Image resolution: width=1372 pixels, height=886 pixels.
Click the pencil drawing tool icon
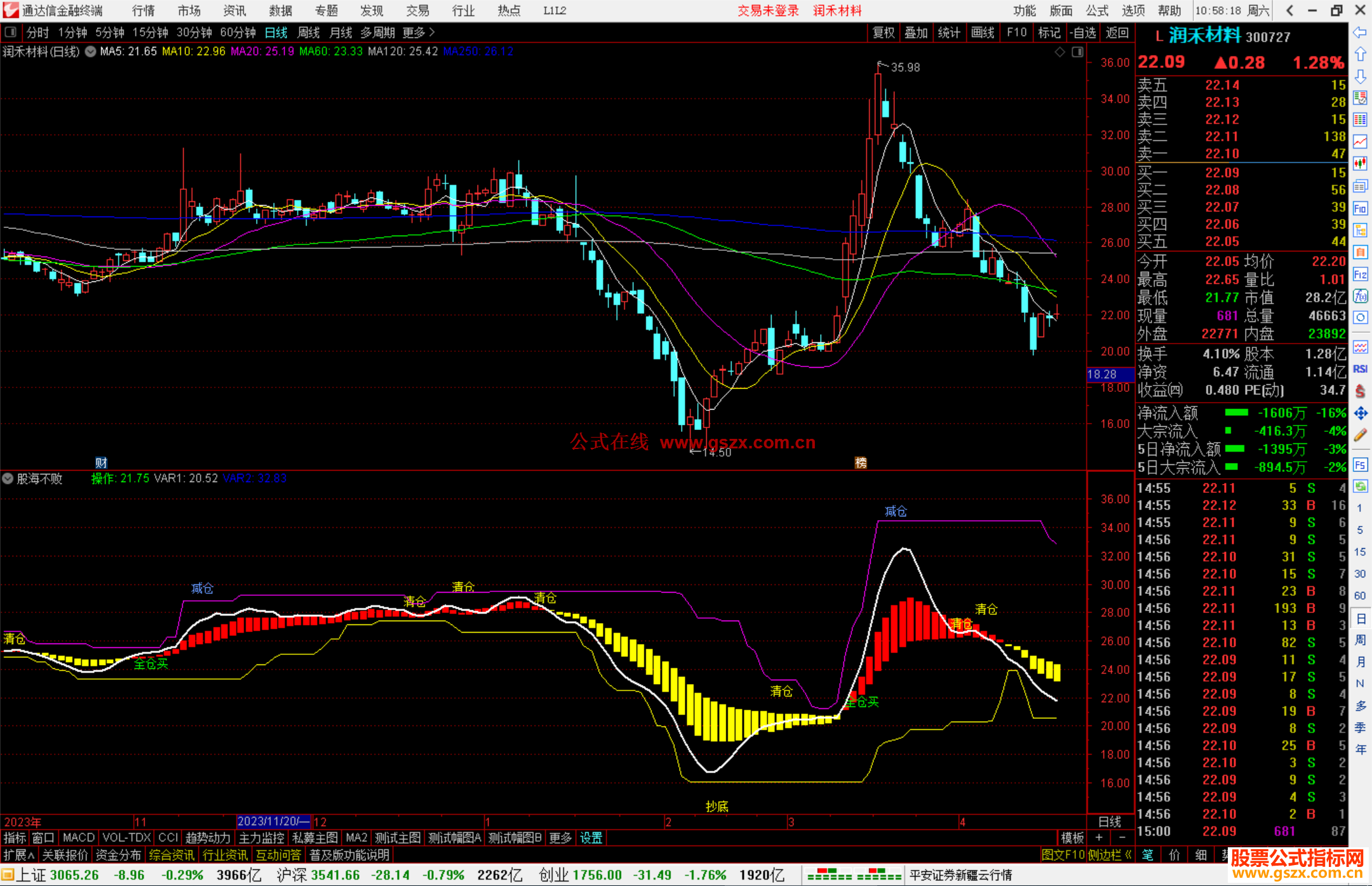pyautogui.click(x=1360, y=435)
